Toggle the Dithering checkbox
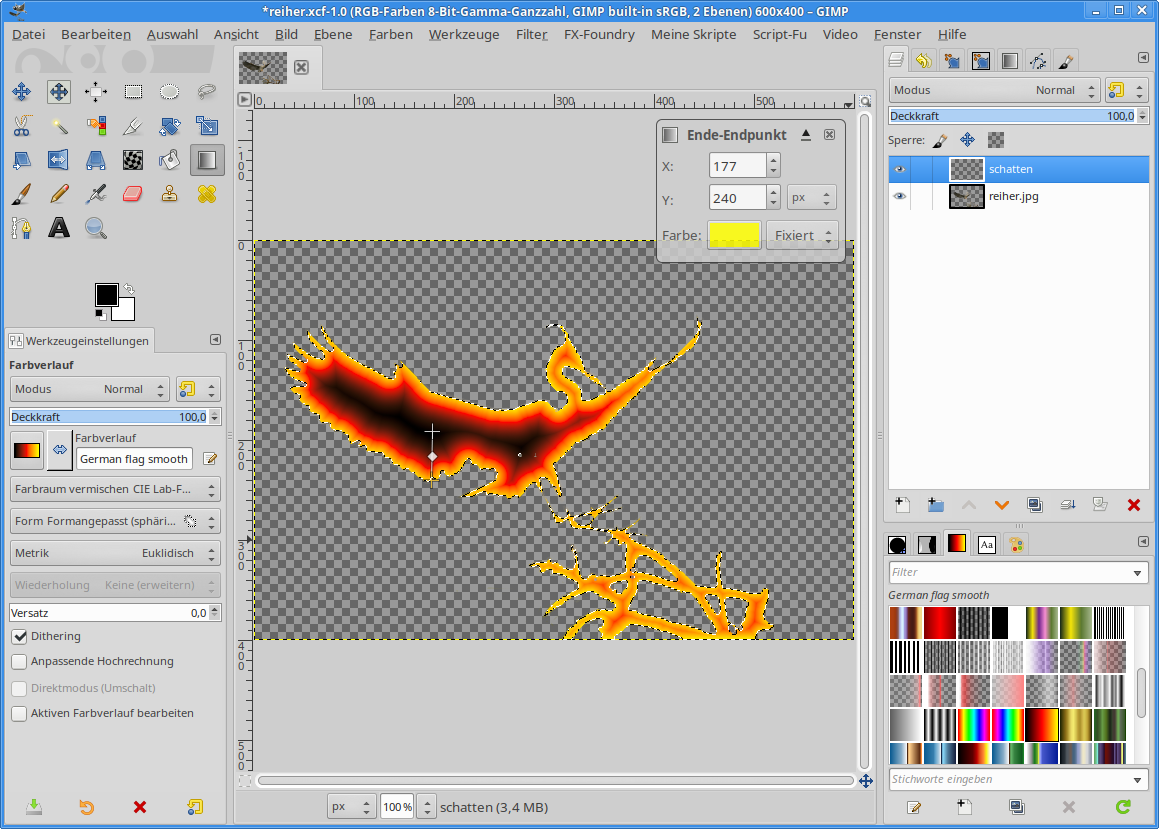 19,636
